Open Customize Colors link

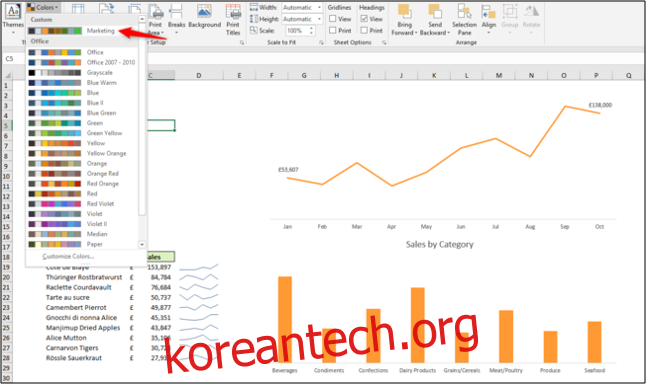68,256
